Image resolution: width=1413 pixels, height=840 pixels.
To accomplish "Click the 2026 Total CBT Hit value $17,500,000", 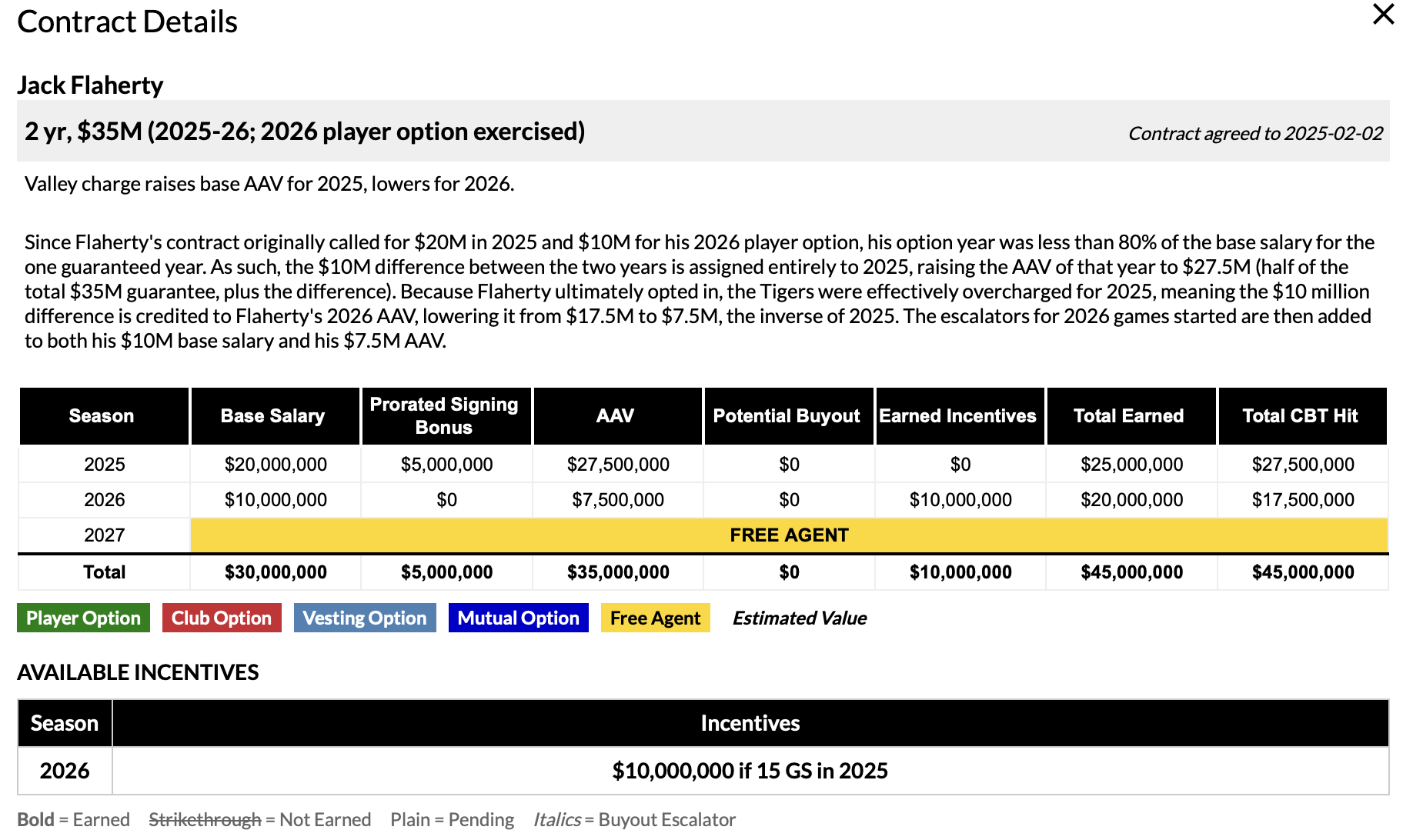I will click(1302, 500).
